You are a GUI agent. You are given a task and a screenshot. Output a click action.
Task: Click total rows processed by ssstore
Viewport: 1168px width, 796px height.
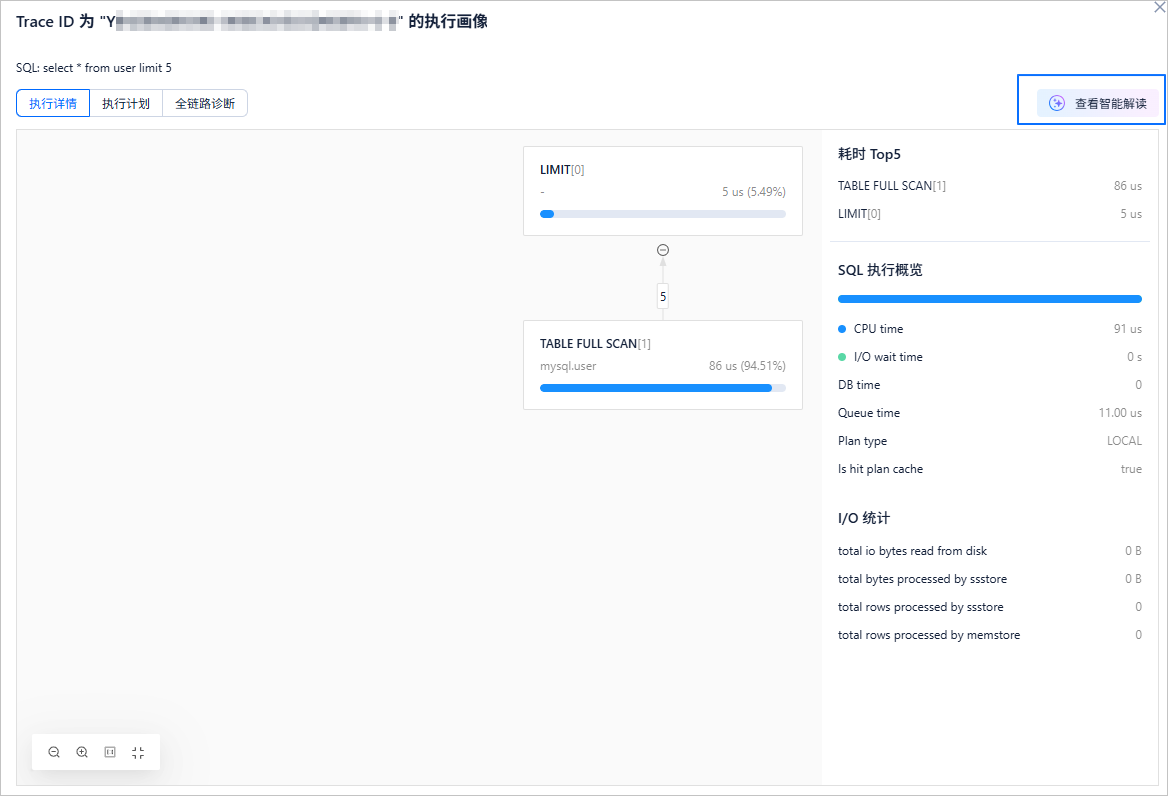coord(921,607)
